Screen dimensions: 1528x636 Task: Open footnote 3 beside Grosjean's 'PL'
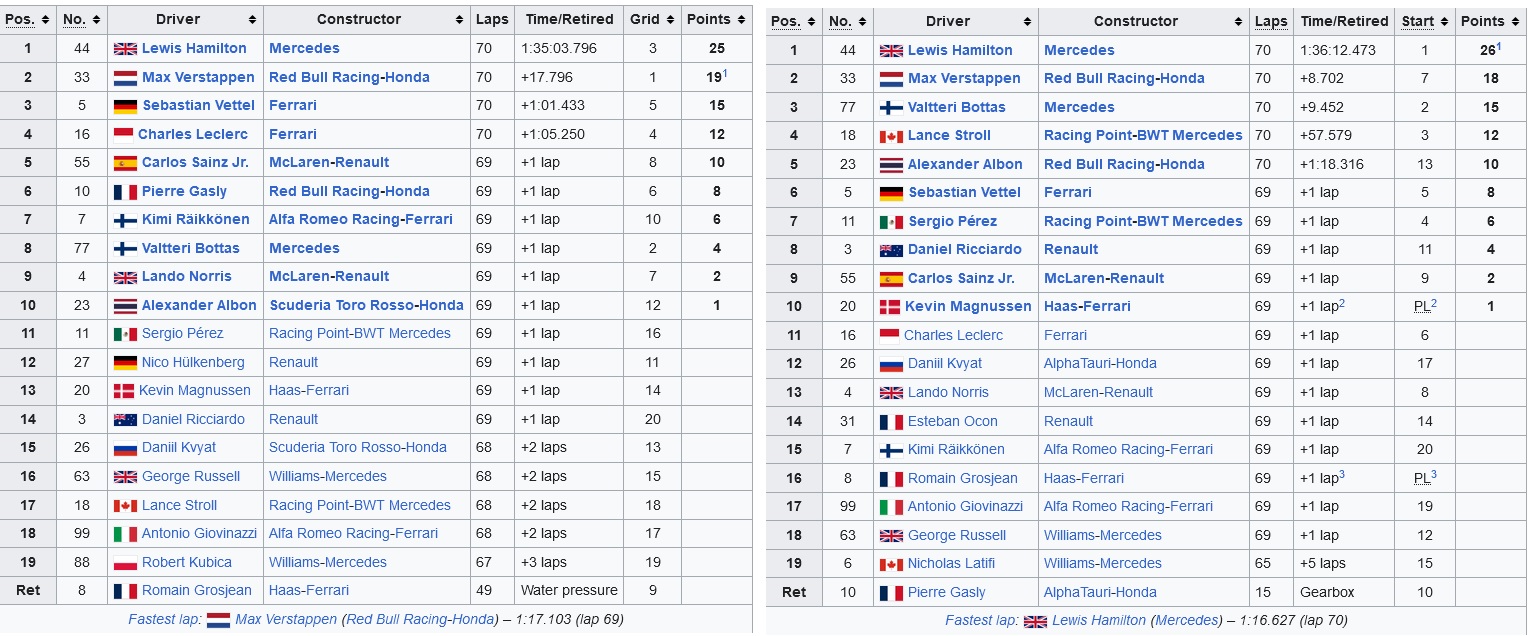1433,474
